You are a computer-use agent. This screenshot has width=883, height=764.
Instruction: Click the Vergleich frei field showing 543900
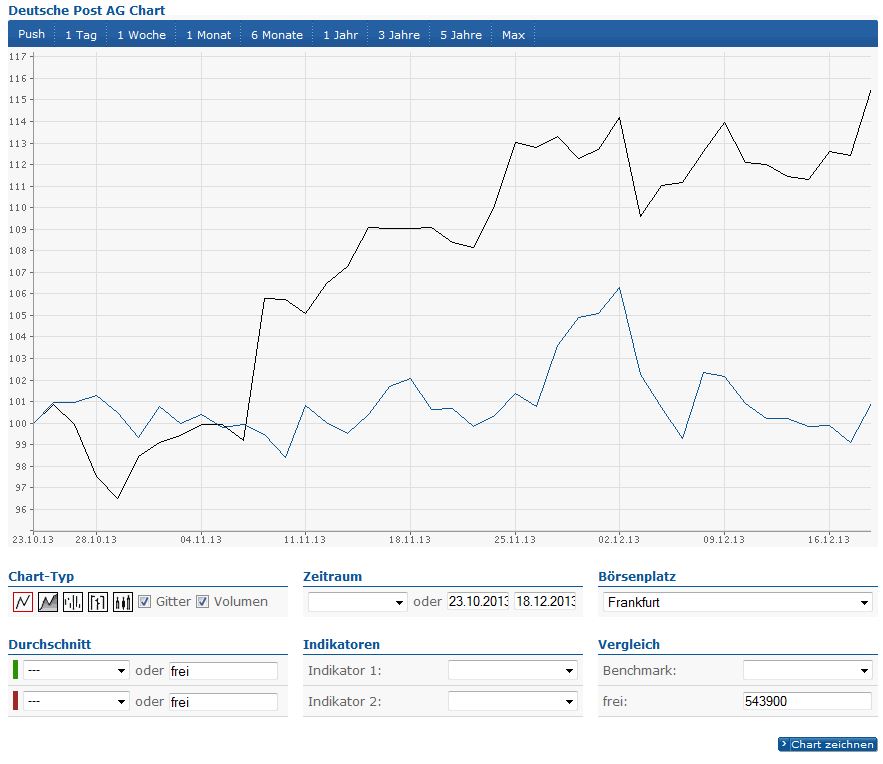click(808, 701)
